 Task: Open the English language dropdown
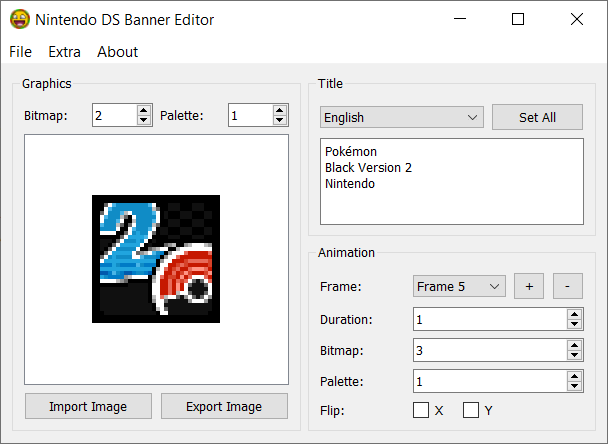(x=402, y=117)
